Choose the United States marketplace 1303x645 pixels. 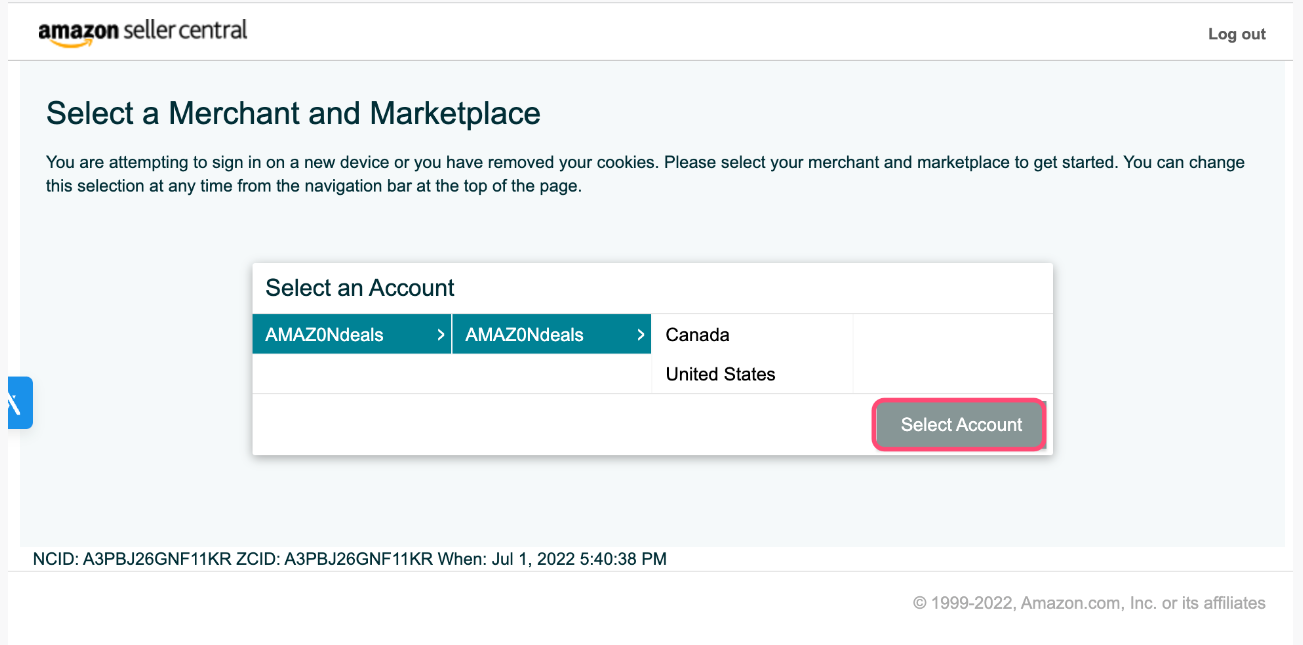(x=720, y=374)
